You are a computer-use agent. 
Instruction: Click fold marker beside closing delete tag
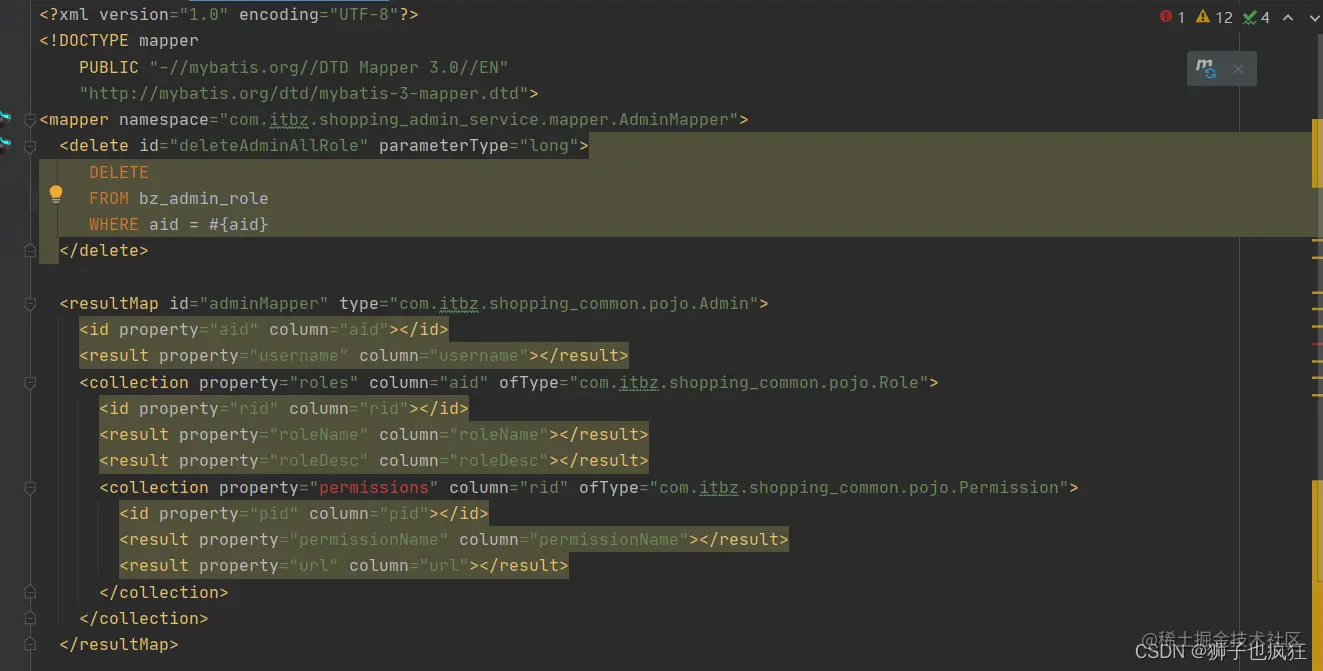[30, 251]
